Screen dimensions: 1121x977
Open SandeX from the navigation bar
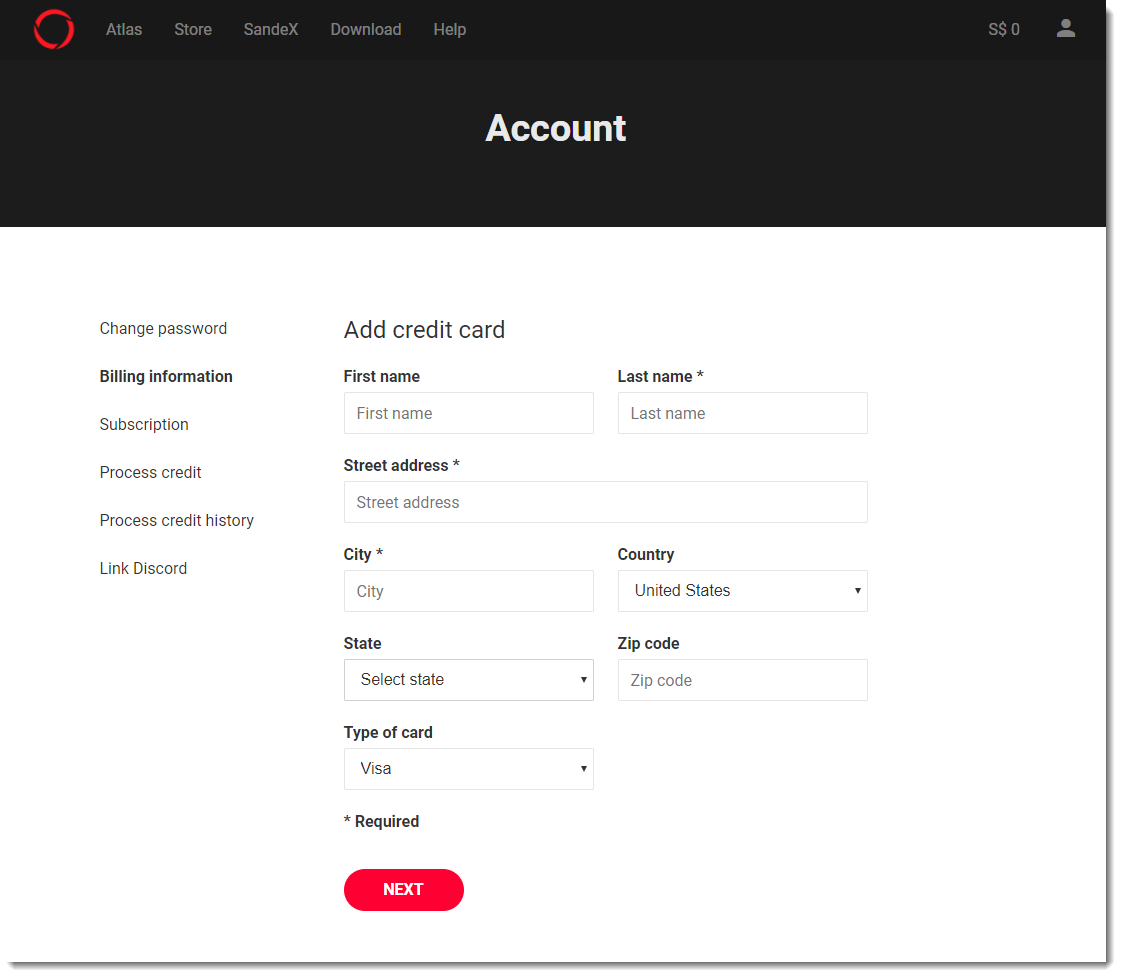click(271, 30)
